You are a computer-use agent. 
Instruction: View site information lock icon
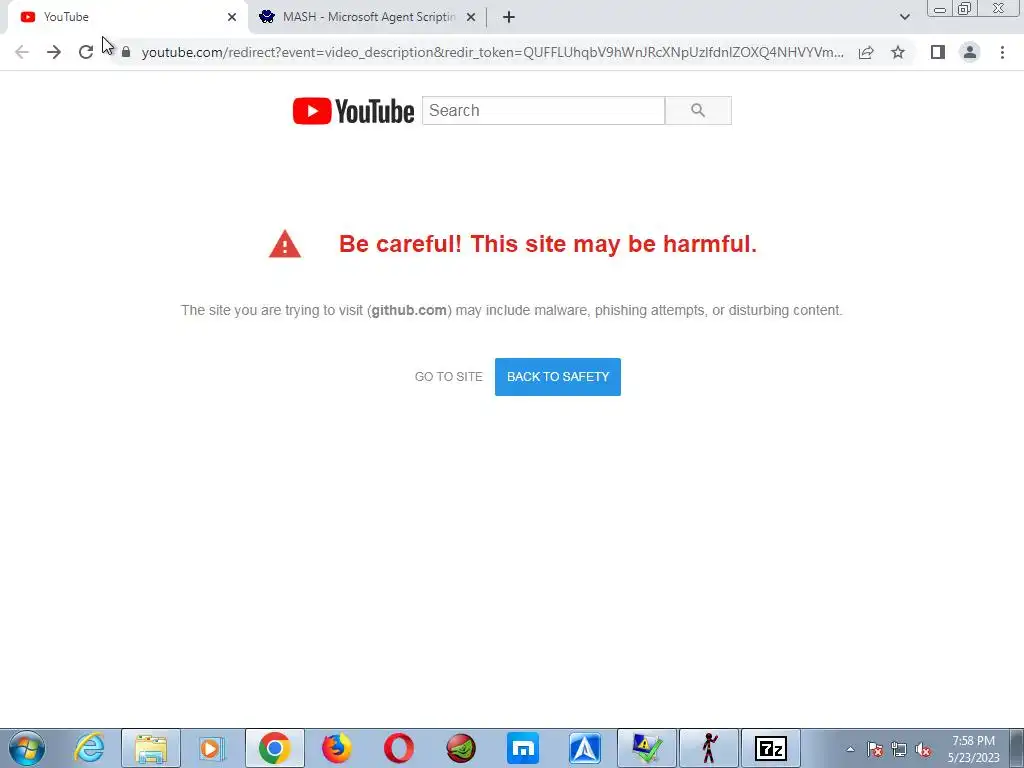click(126, 52)
